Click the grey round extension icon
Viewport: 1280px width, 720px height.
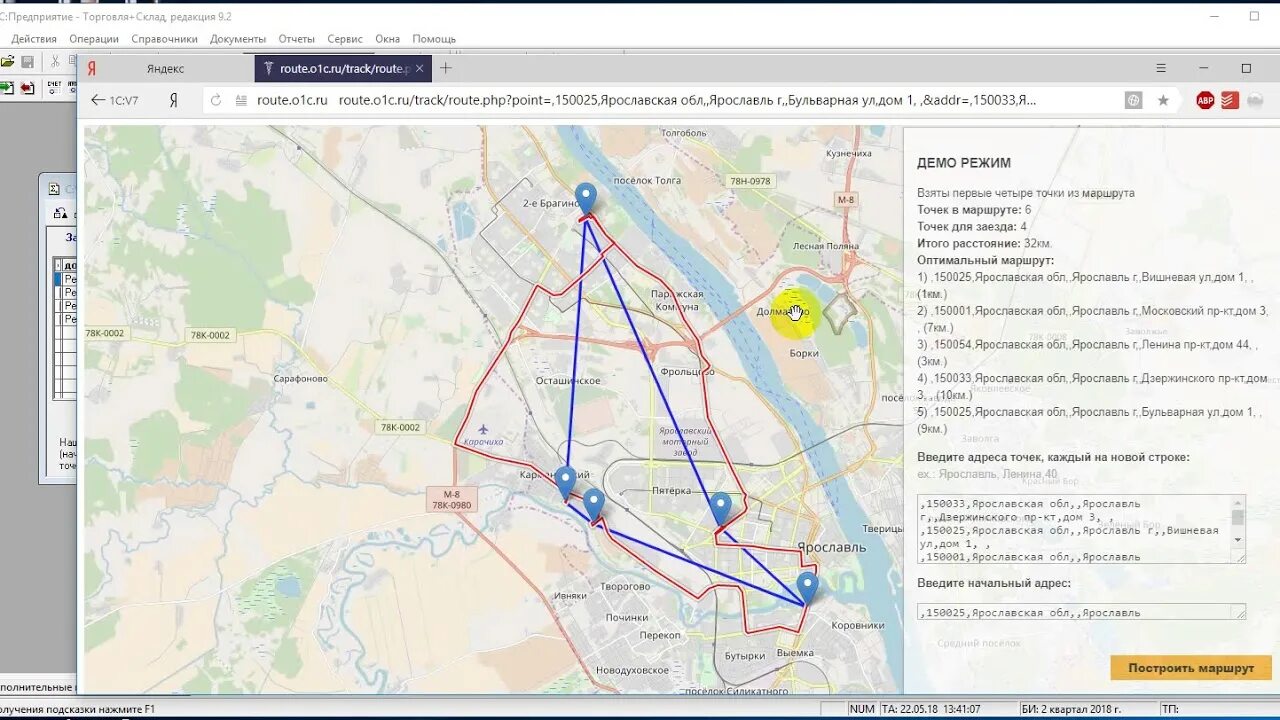pyautogui.click(x=1254, y=100)
